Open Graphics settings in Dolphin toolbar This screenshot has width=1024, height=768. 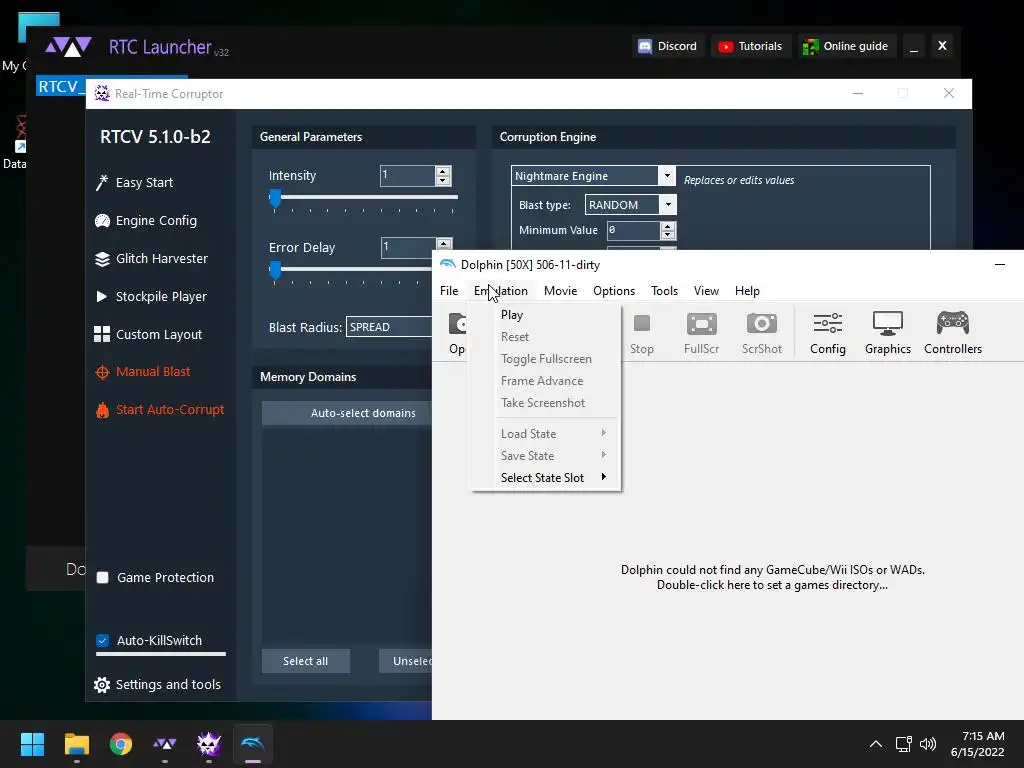click(888, 334)
